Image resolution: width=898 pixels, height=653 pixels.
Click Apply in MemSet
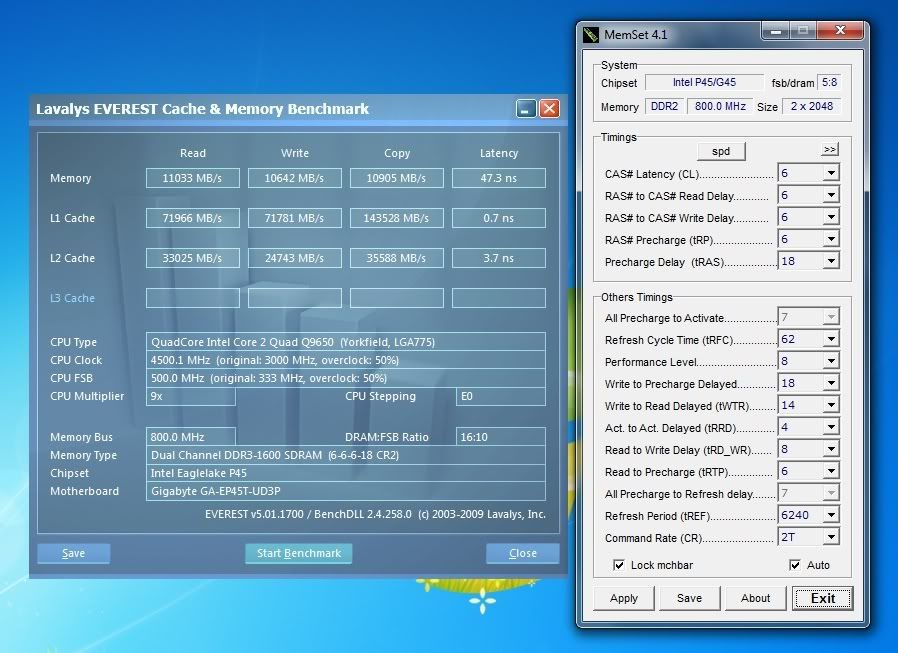(624, 599)
